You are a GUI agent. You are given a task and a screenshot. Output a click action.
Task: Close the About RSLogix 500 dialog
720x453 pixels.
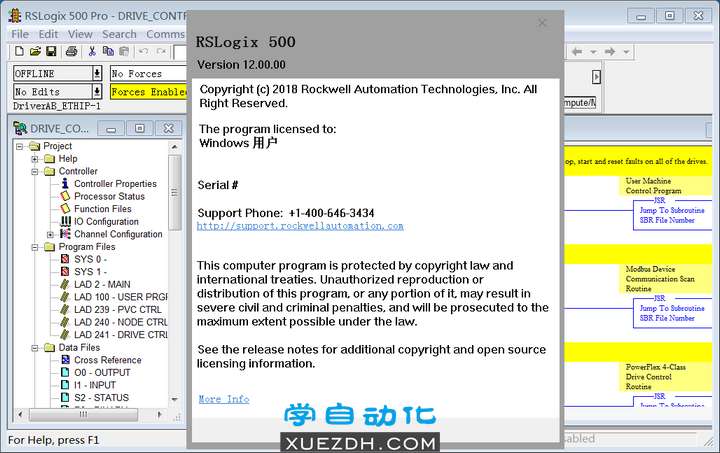(542, 23)
